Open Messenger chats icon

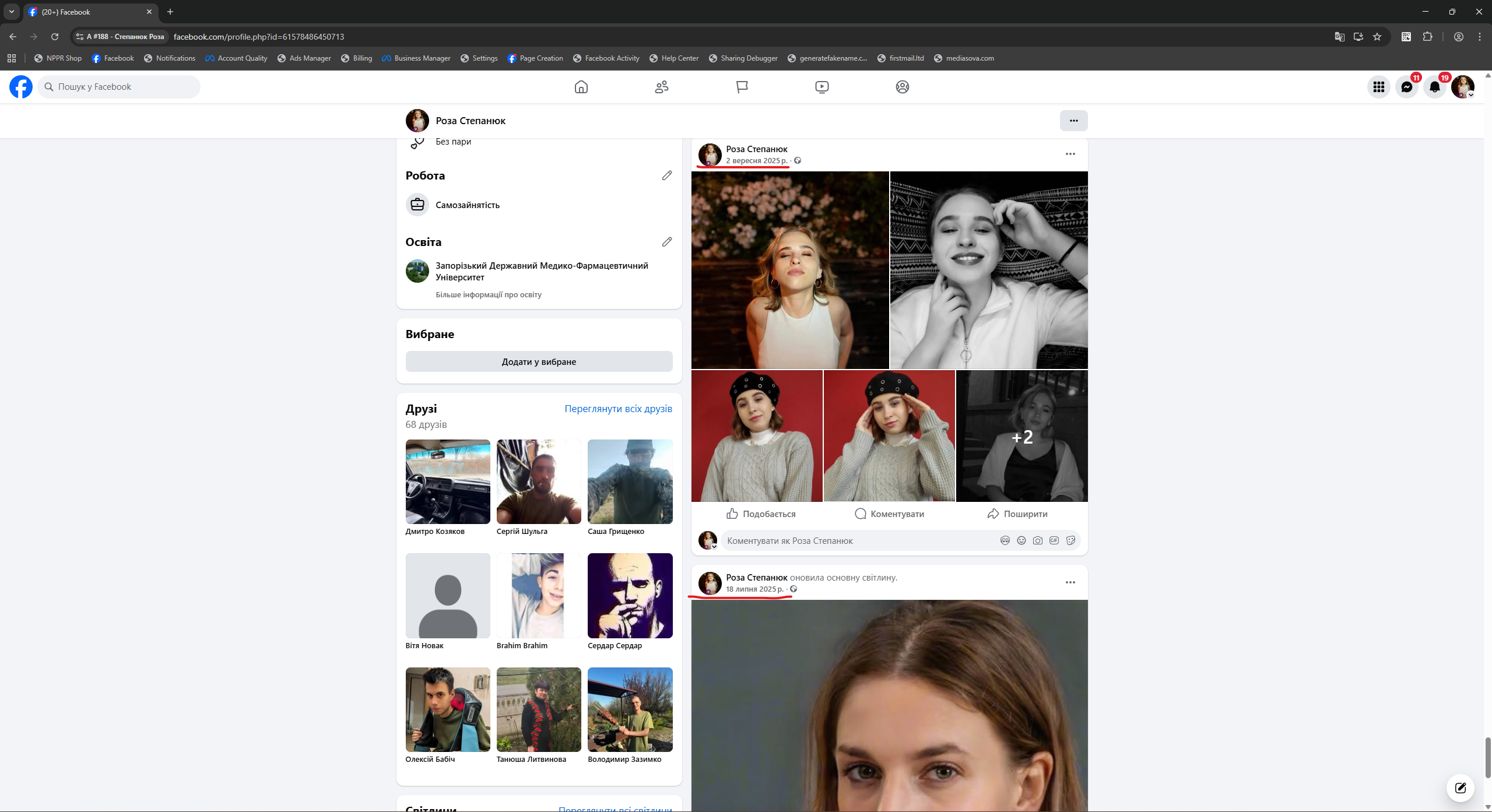point(1406,87)
